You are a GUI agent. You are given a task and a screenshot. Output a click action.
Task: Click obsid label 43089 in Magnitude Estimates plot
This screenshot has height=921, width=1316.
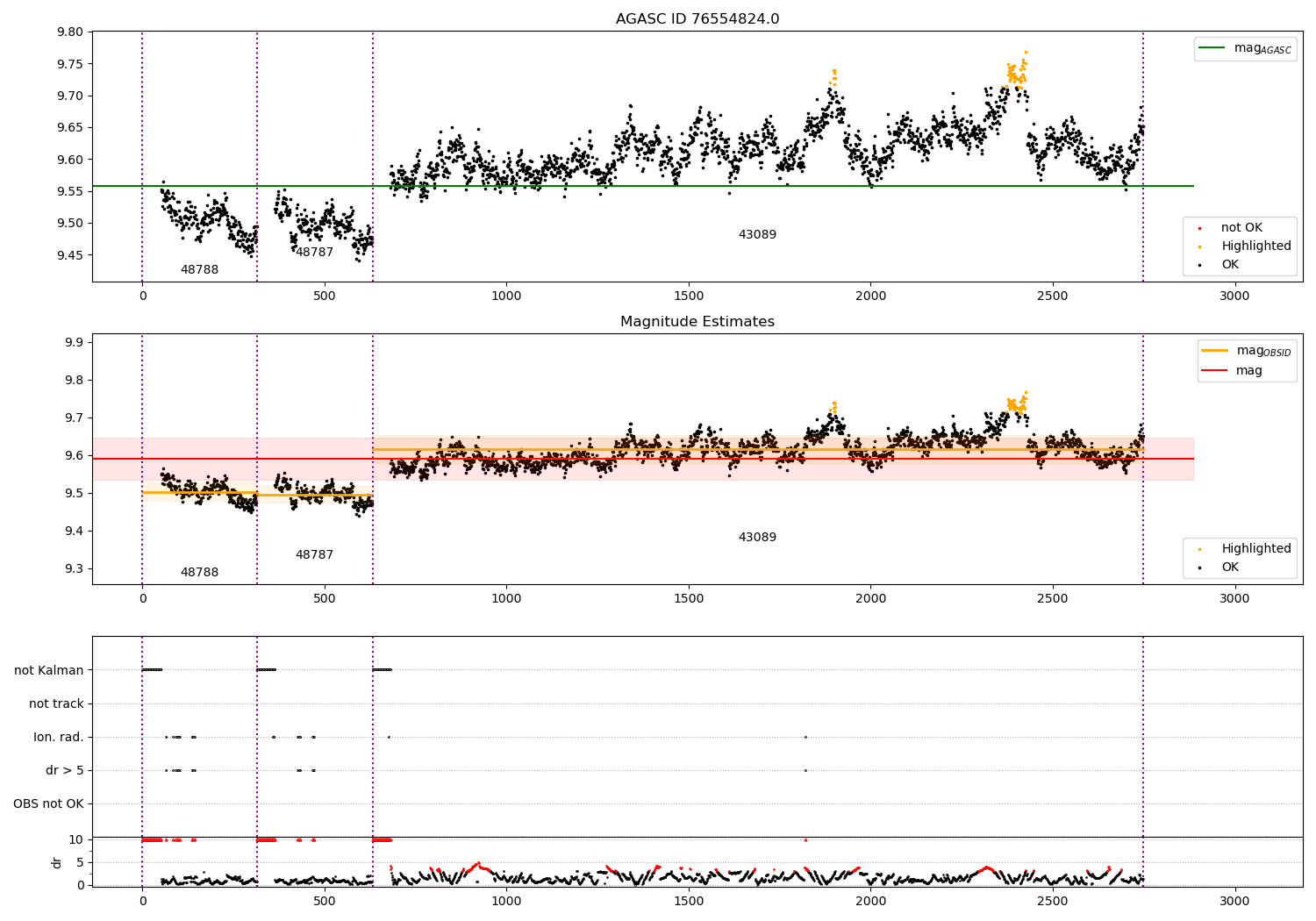pyautogui.click(x=757, y=538)
